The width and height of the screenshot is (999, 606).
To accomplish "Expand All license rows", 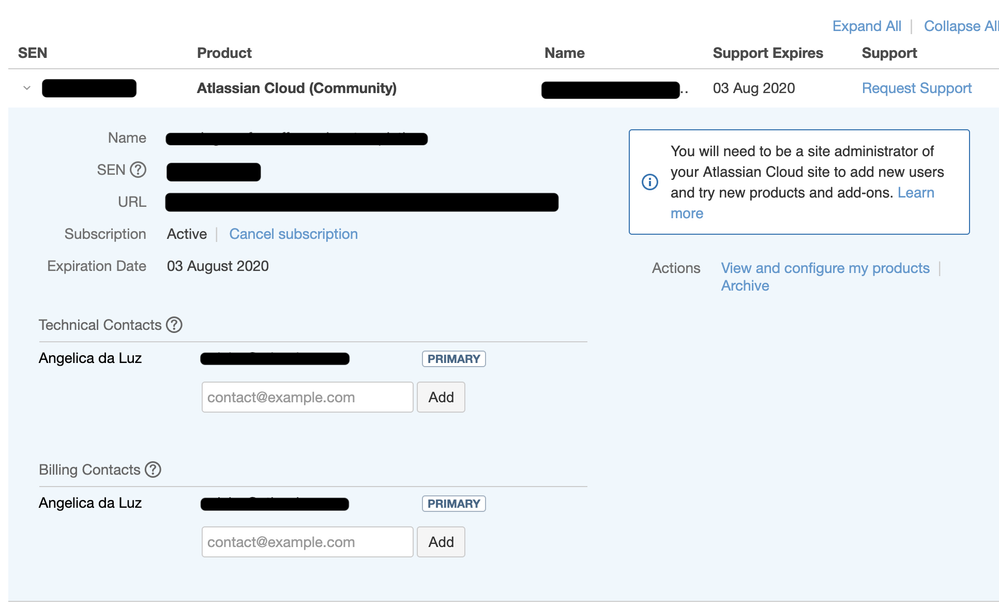I will click(866, 26).
